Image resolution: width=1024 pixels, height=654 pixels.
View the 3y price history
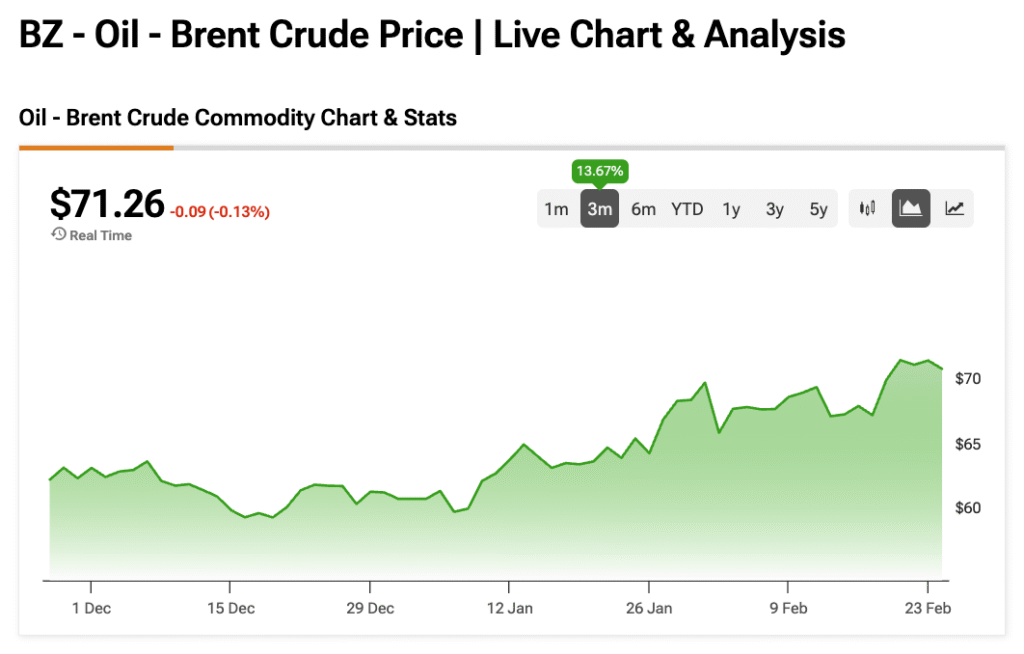775,209
